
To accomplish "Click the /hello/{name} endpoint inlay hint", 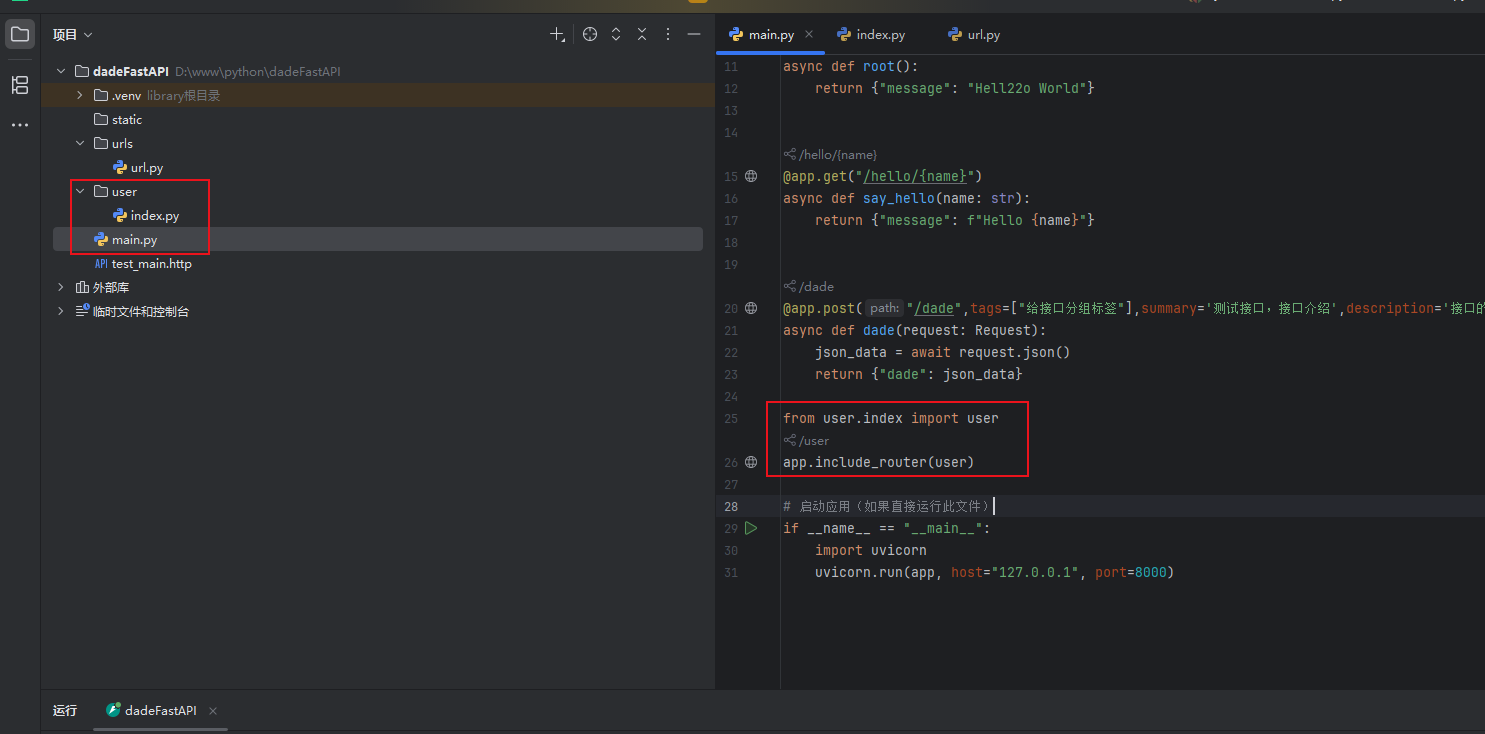I will [831, 155].
